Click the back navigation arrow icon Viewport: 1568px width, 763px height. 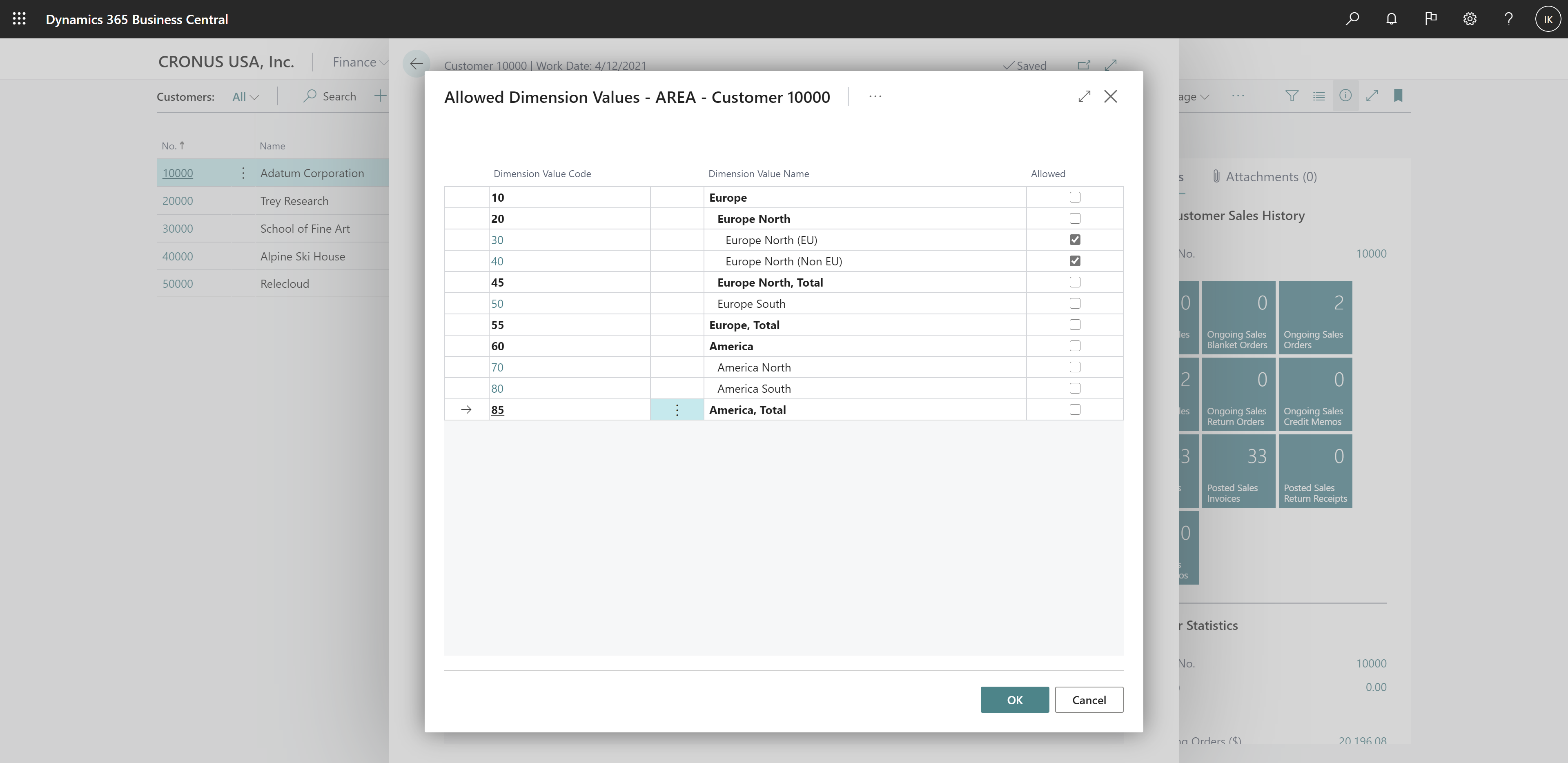pos(415,64)
